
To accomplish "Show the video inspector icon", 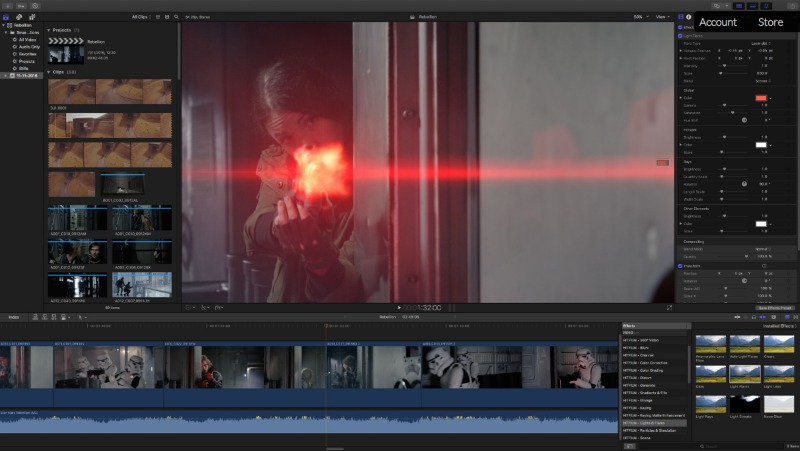I will (681, 17).
